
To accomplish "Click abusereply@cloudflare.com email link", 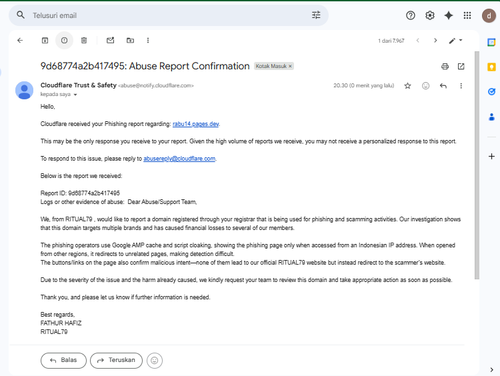I will pos(179,159).
